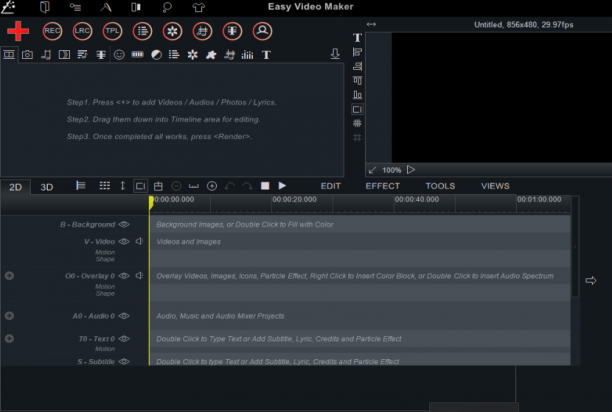The width and height of the screenshot is (612, 412).
Task: Mute the V - Video track speaker
Action: tap(139, 242)
